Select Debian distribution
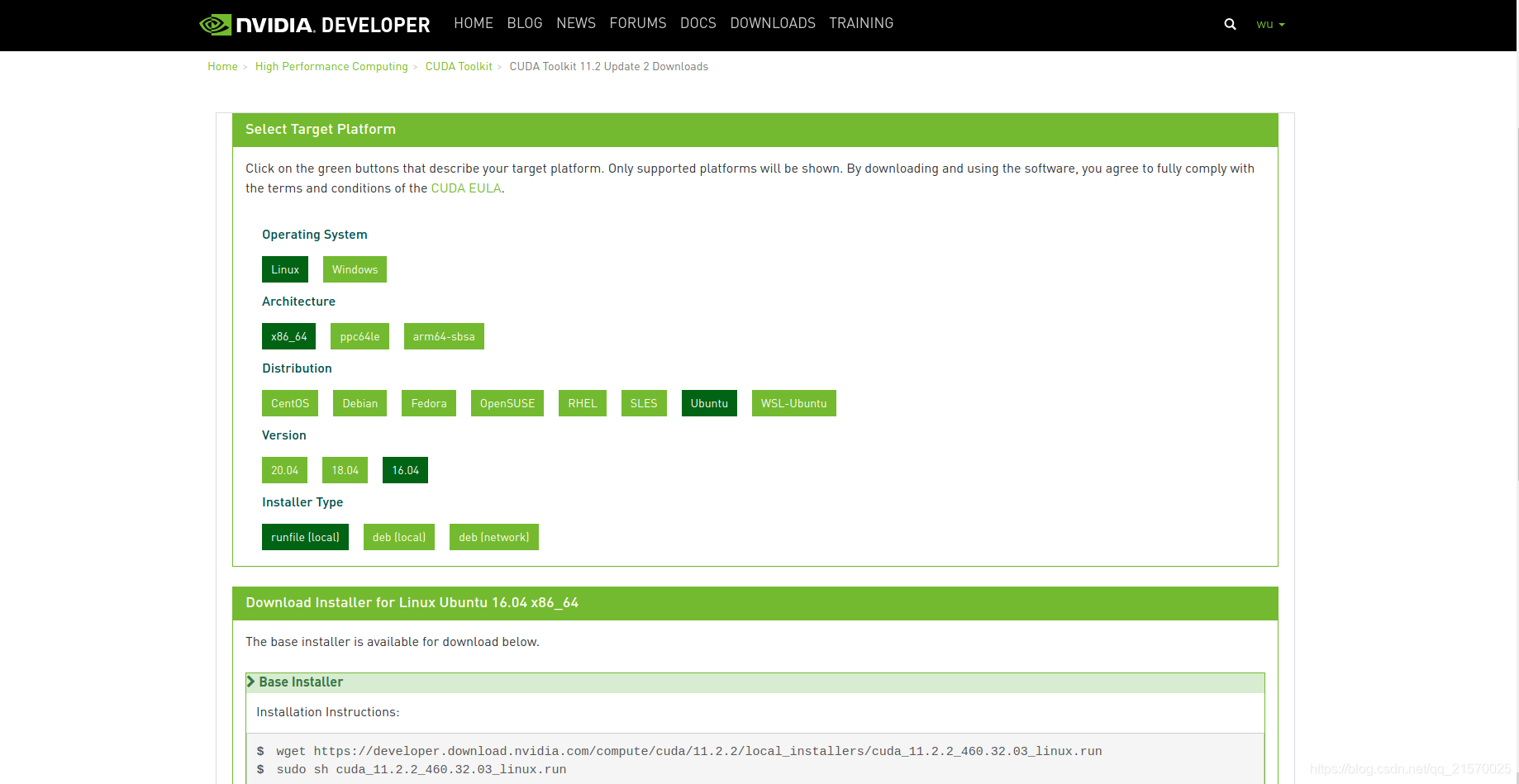Image resolution: width=1519 pixels, height=784 pixels. (360, 403)
